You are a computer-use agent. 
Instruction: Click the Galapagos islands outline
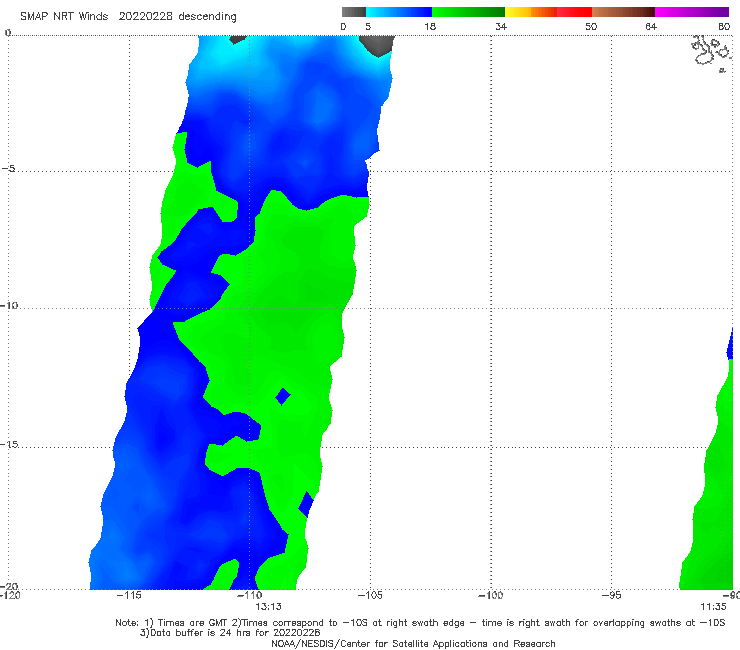(712, 53)
